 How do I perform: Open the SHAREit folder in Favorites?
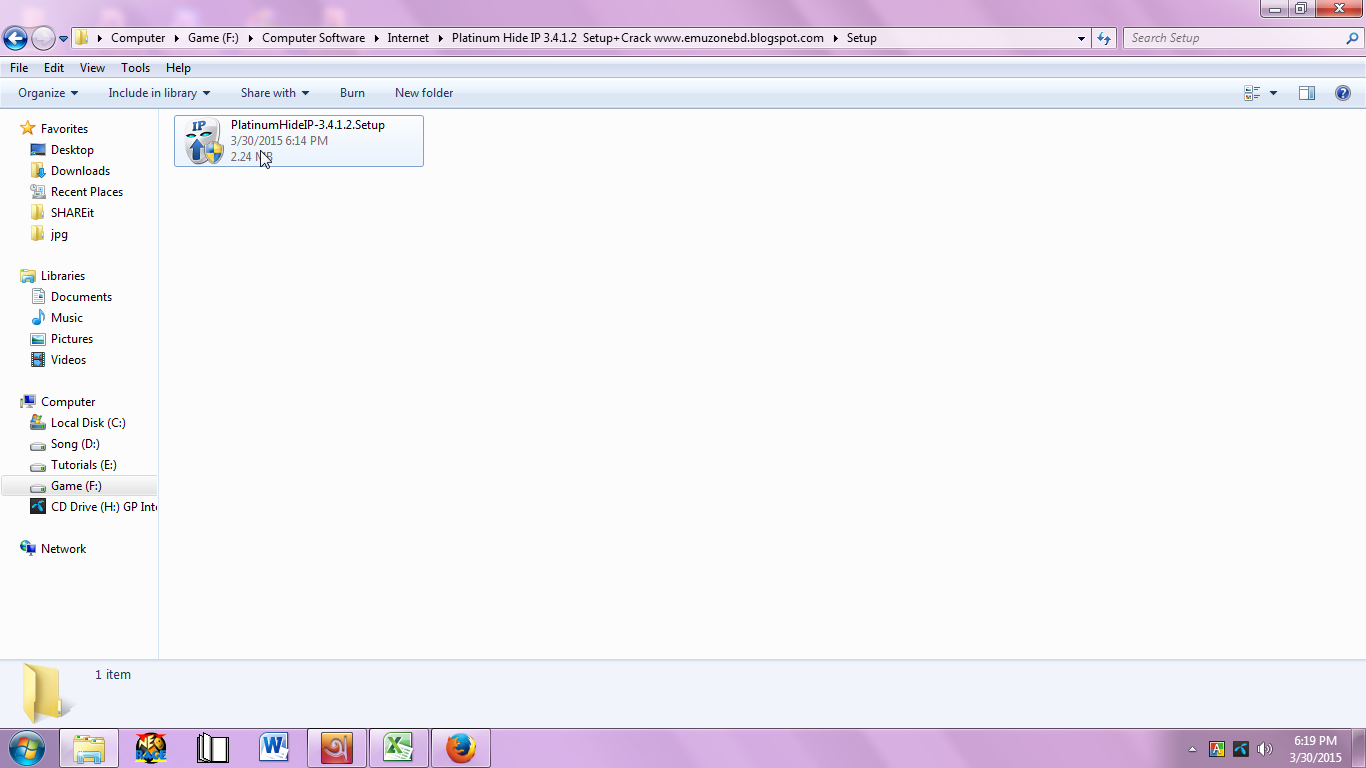pyautogui.click(x=72, y=213)
